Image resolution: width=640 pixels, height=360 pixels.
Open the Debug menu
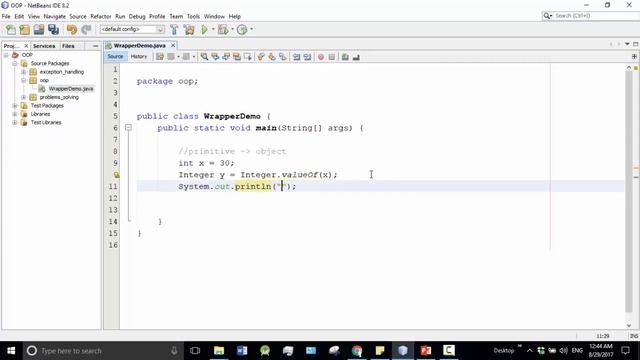(x=137, y=16)
